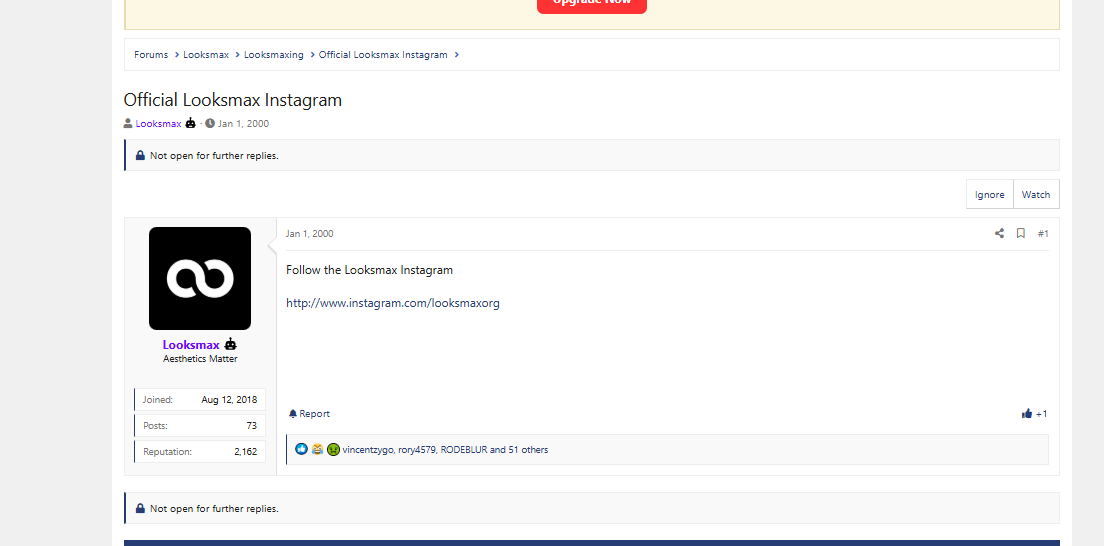Click the red Upgrade Now button
This screenshot has width=1104, height=546.
tap(591, 4)
